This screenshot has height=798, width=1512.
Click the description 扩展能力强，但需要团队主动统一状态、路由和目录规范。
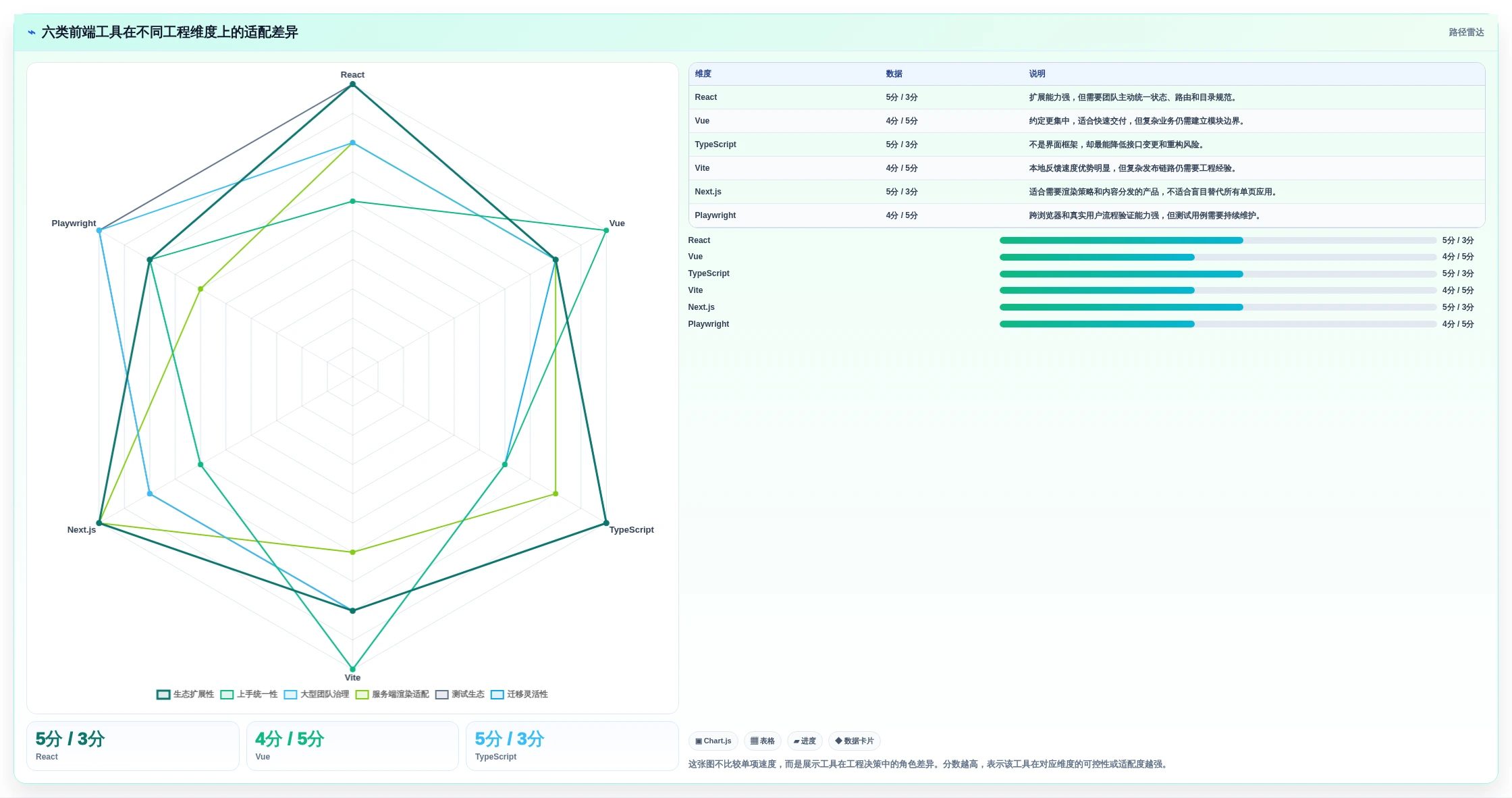click(1134, 97)
